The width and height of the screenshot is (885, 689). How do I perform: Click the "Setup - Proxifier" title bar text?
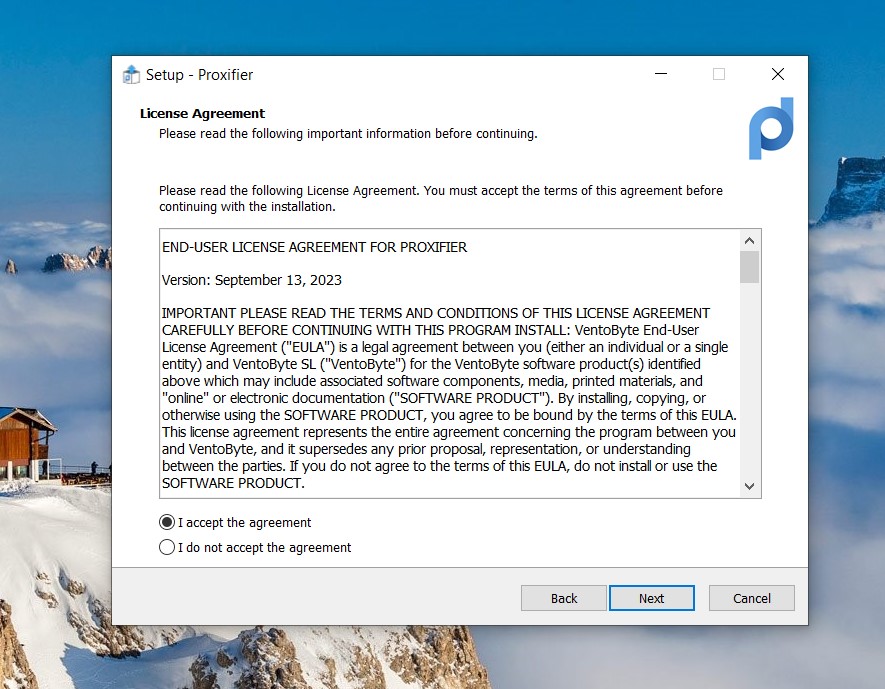click(x=199, y=75)
